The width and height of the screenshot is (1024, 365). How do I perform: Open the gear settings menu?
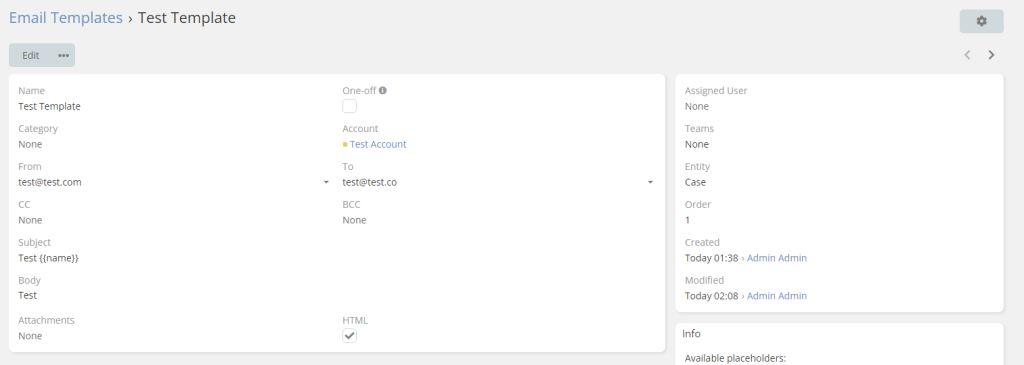point(981,22)
